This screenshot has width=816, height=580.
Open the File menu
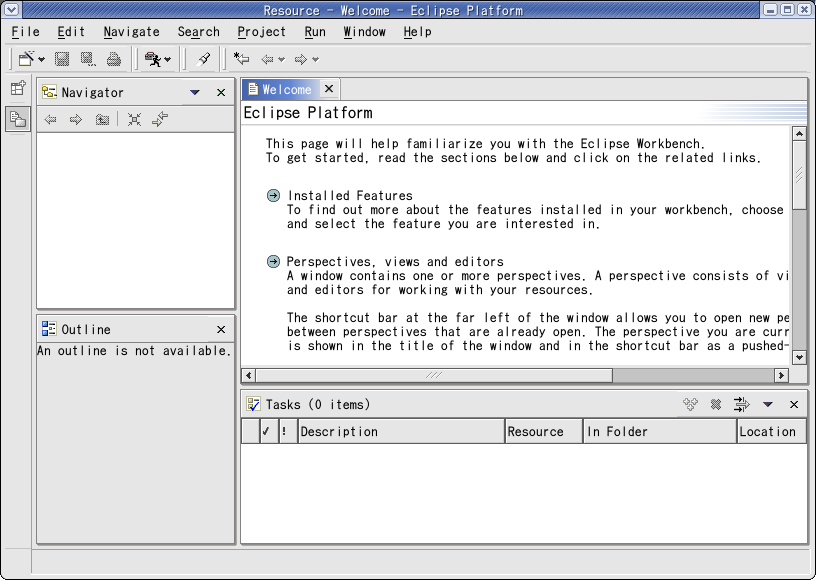(26, 32)
